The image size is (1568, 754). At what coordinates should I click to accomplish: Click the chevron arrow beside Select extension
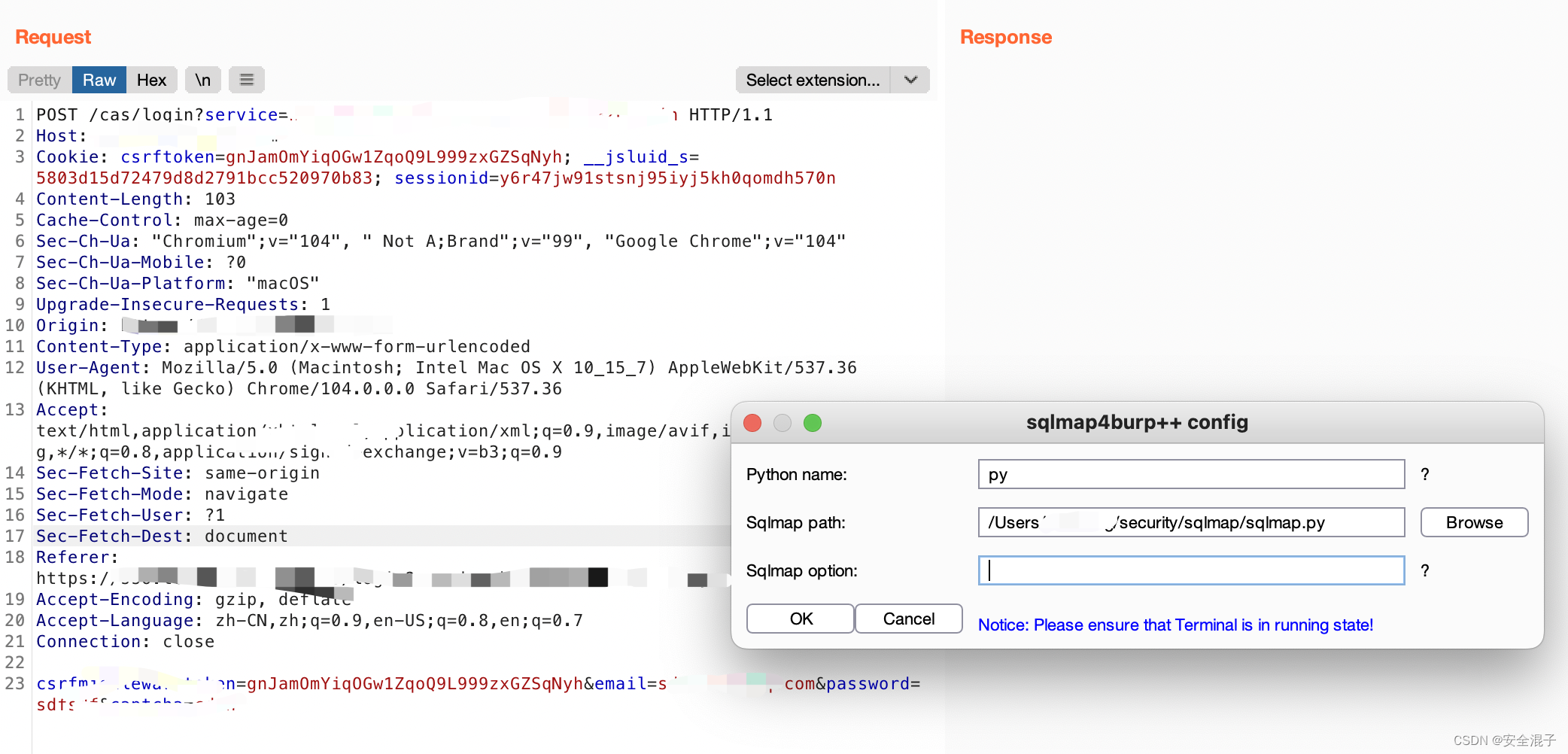(x=910, y=80)
